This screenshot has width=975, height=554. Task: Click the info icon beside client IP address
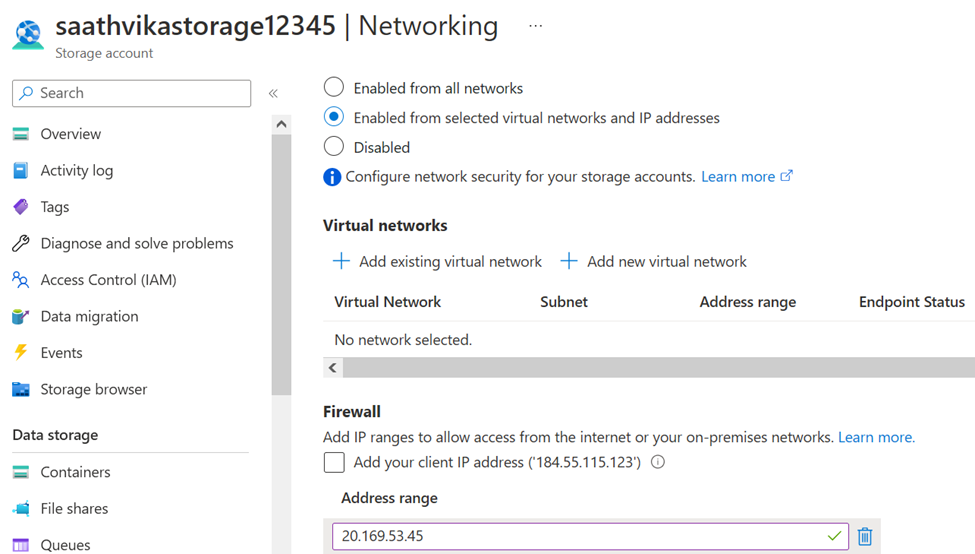[x=657, y=462]
